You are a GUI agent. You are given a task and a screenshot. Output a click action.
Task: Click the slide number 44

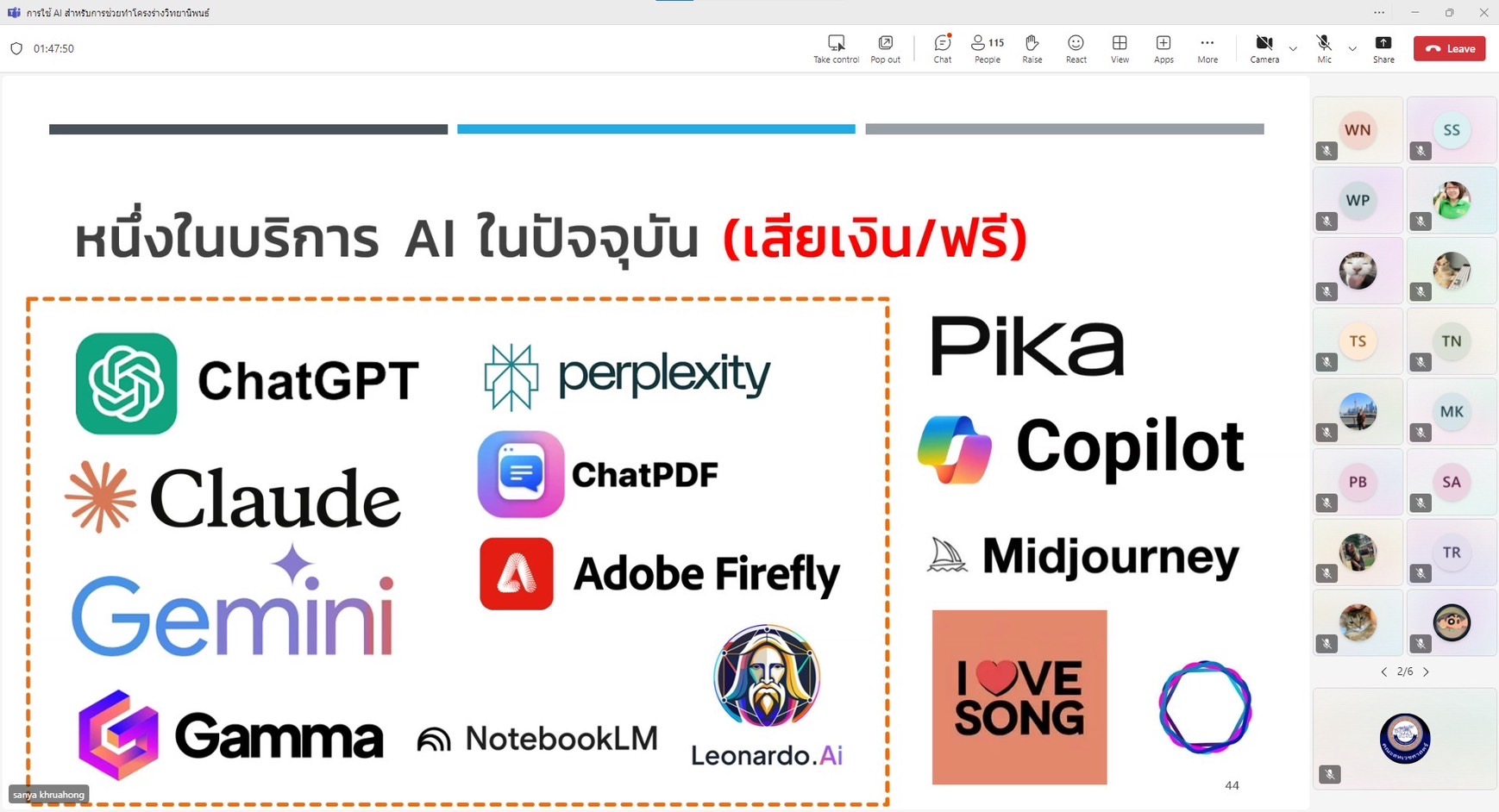(1232, 785)
